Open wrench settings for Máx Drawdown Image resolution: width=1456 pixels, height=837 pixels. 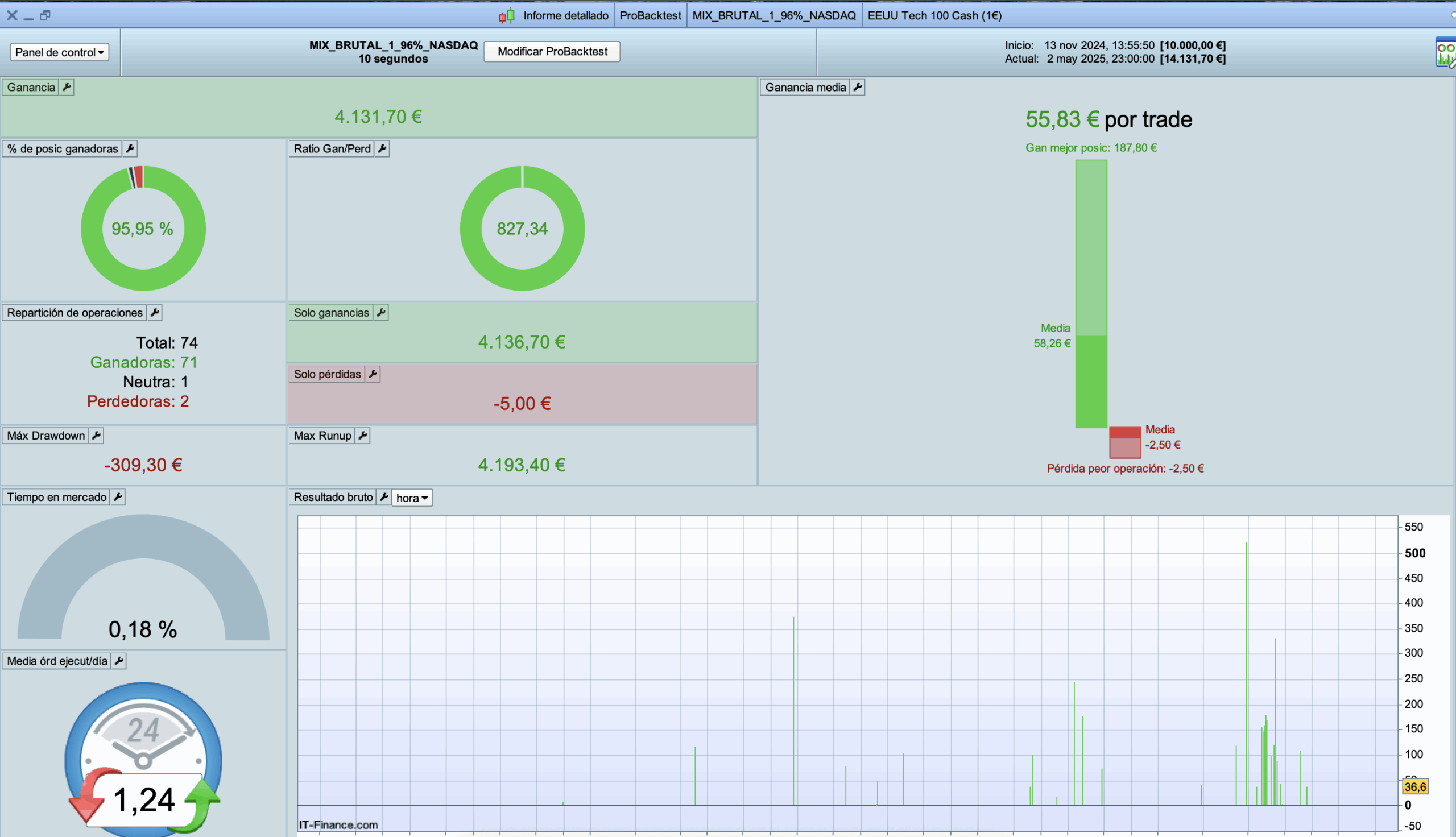coord(97,436)
